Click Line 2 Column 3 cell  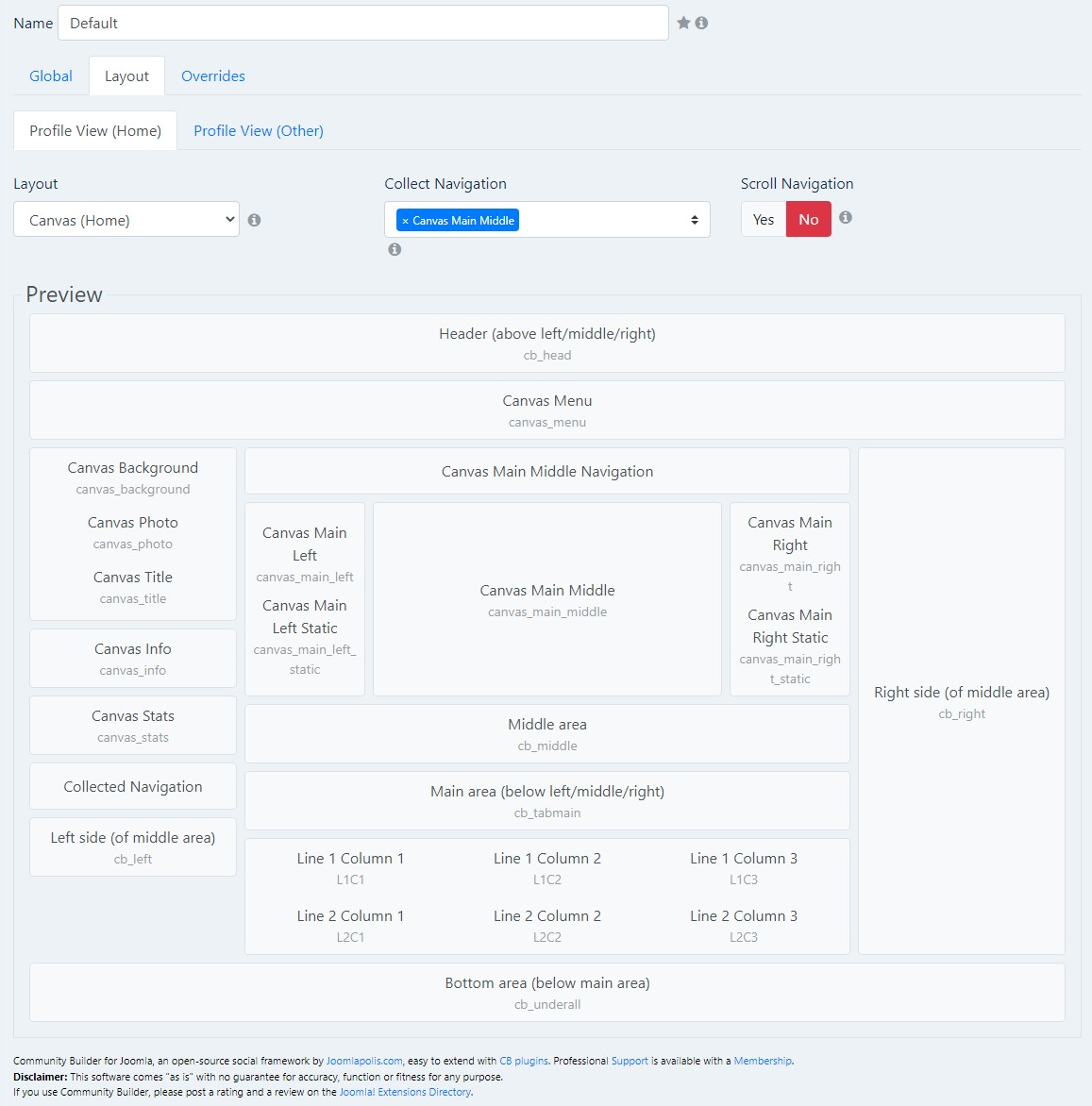[744, 926]
